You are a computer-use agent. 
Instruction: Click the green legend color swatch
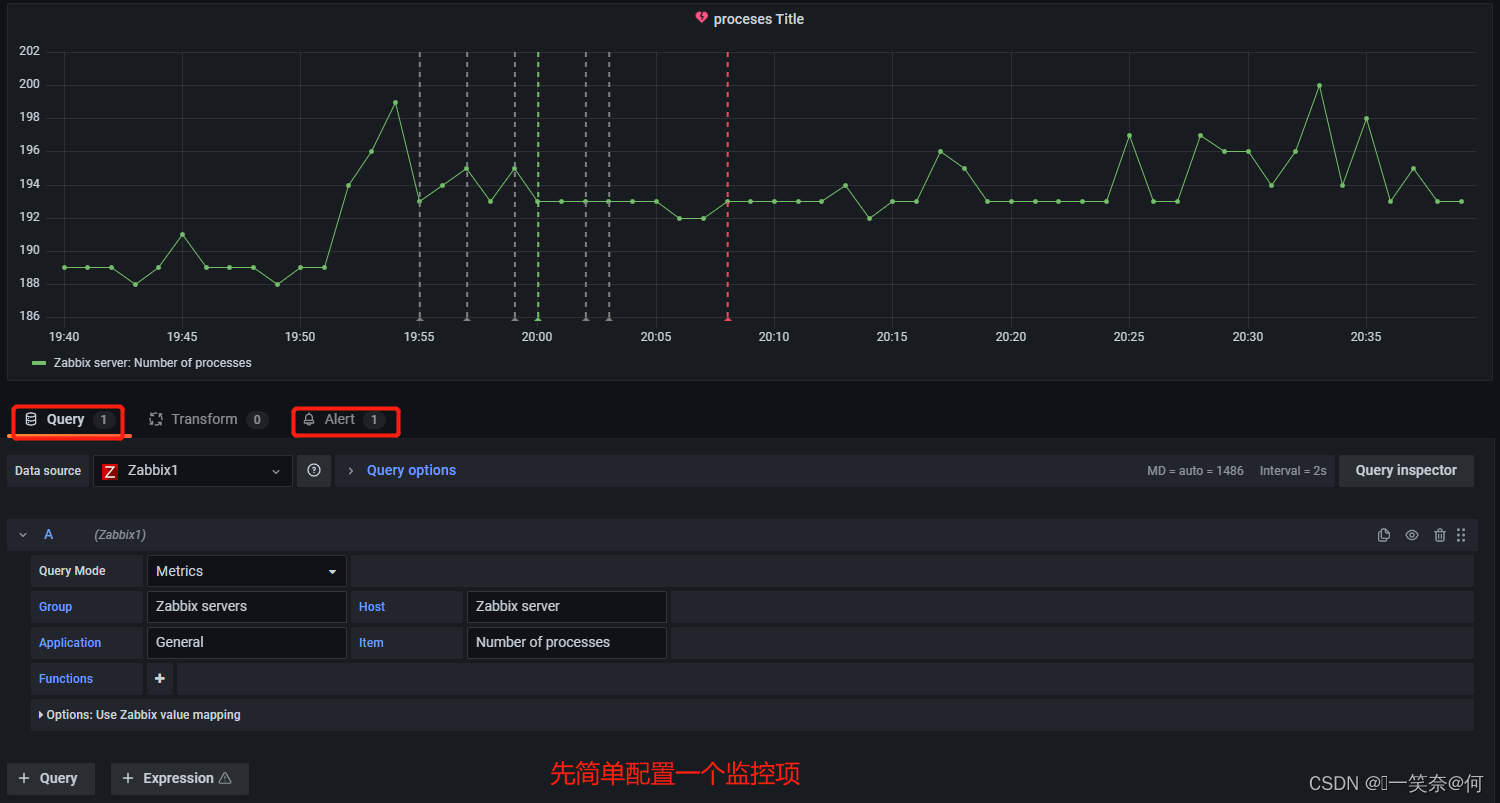pyautogui.click(x=39, y=363)
